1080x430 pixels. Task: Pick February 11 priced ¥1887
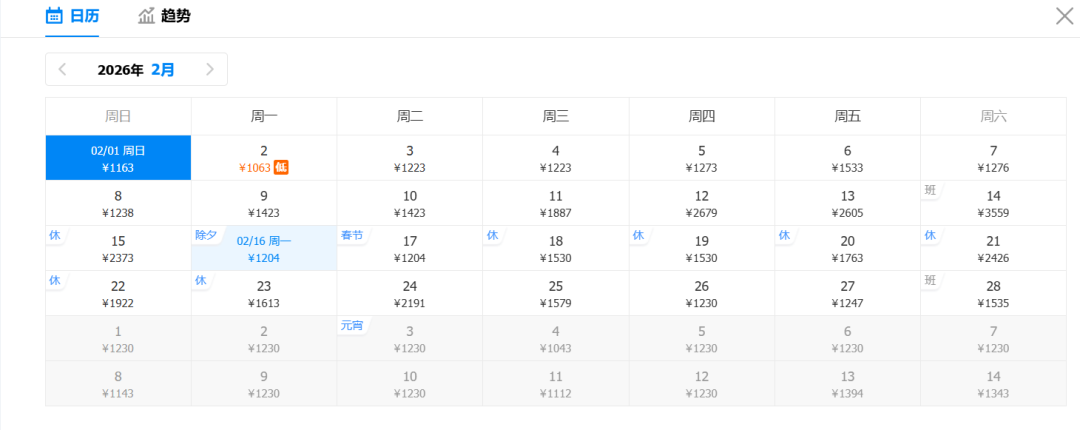(556, 203)
